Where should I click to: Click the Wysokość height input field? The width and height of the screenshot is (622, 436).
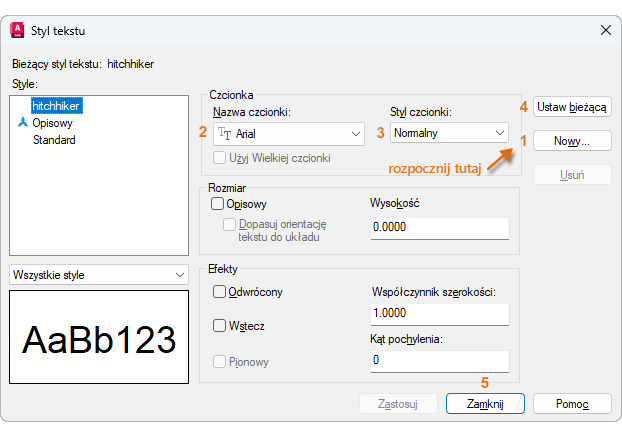[439, 228]
